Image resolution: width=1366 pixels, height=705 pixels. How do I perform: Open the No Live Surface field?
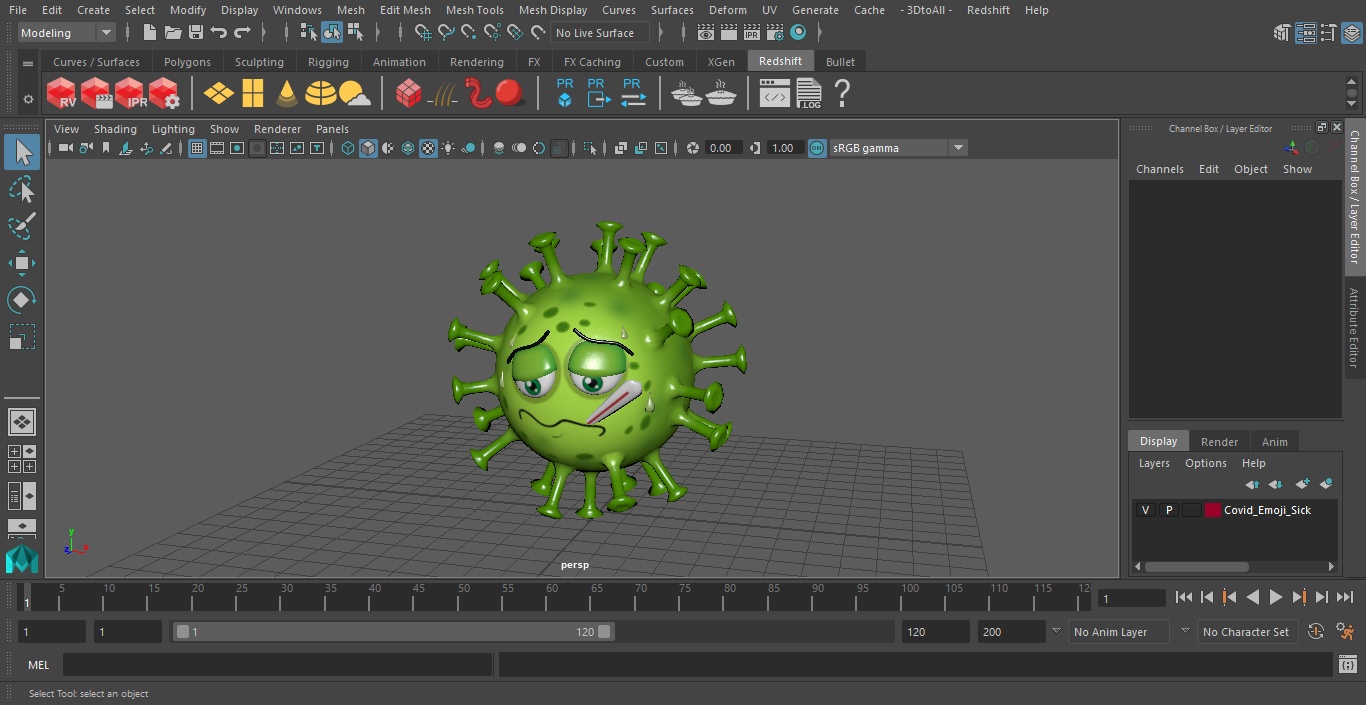click(x=600, y=33)
